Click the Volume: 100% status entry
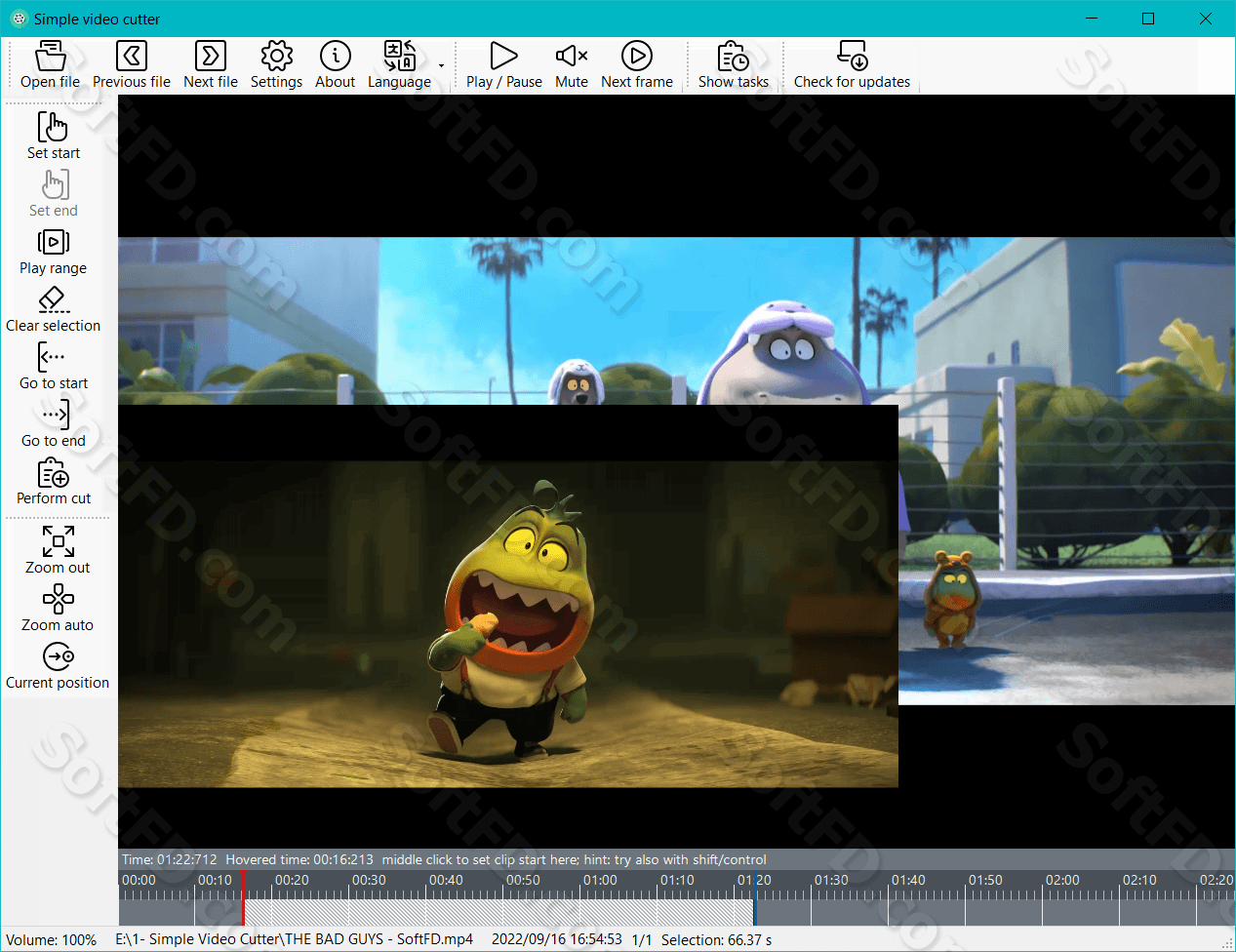Image resolution: width=1236 pixels, height=952 pixels. point(52,940)
